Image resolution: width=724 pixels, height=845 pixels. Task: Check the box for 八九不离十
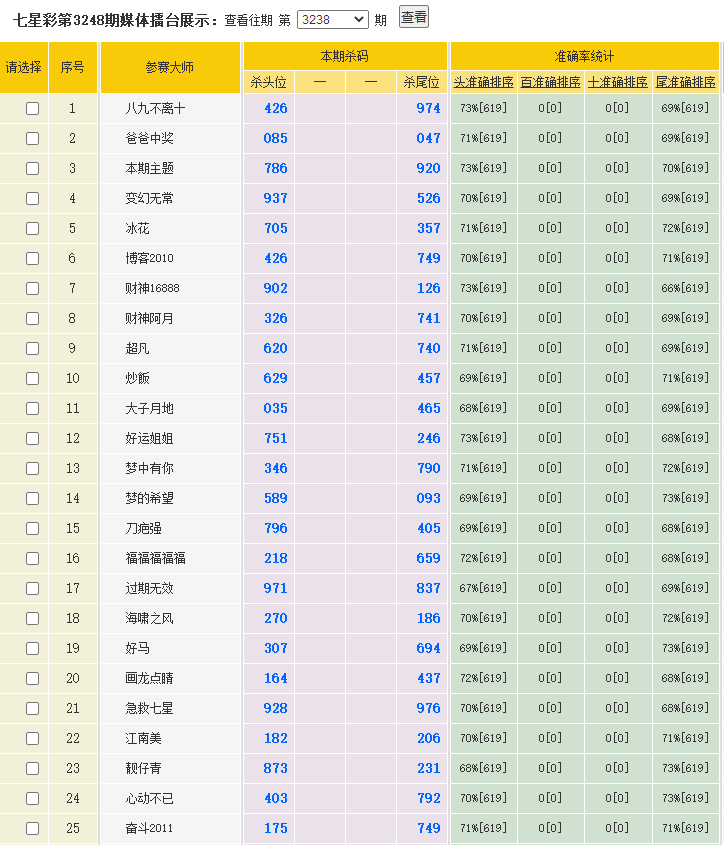pyautogui.click(x=32, y=109)
